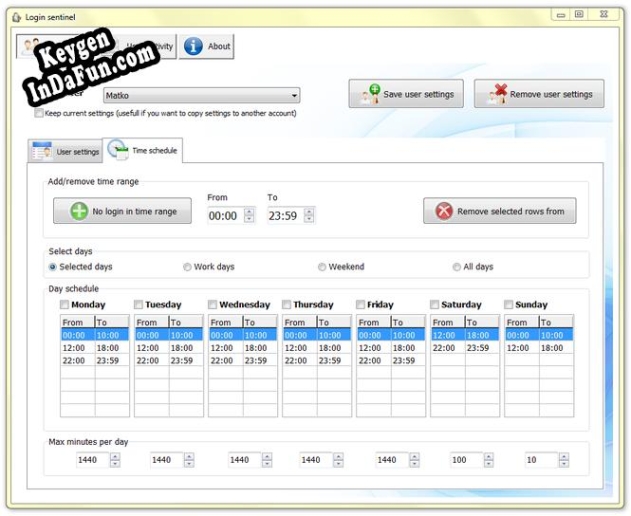Switch to the Time schedule tab
631x516 pixels.
click(x=143, y=150)
